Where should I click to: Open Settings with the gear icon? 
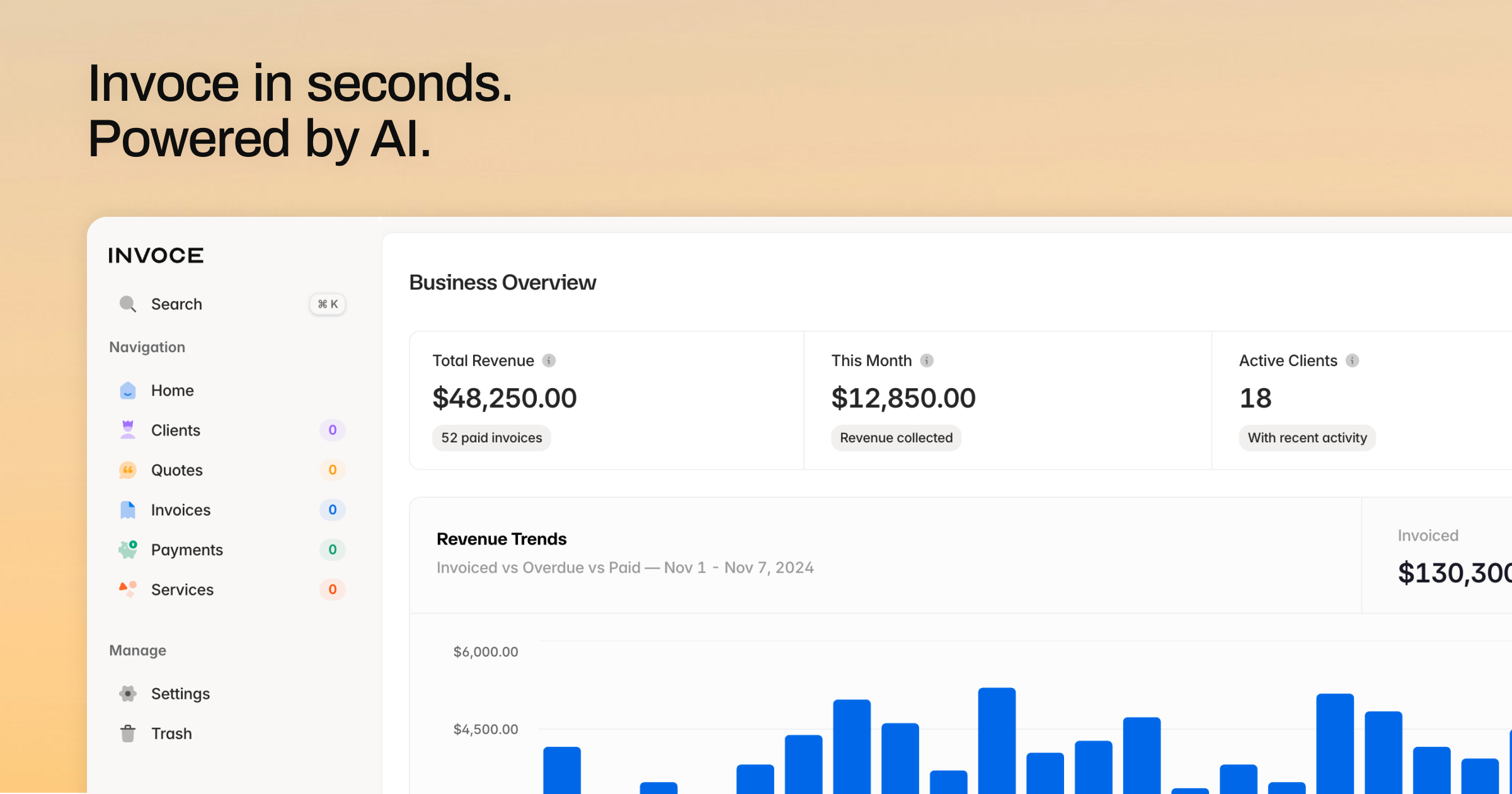click(128, 693)
